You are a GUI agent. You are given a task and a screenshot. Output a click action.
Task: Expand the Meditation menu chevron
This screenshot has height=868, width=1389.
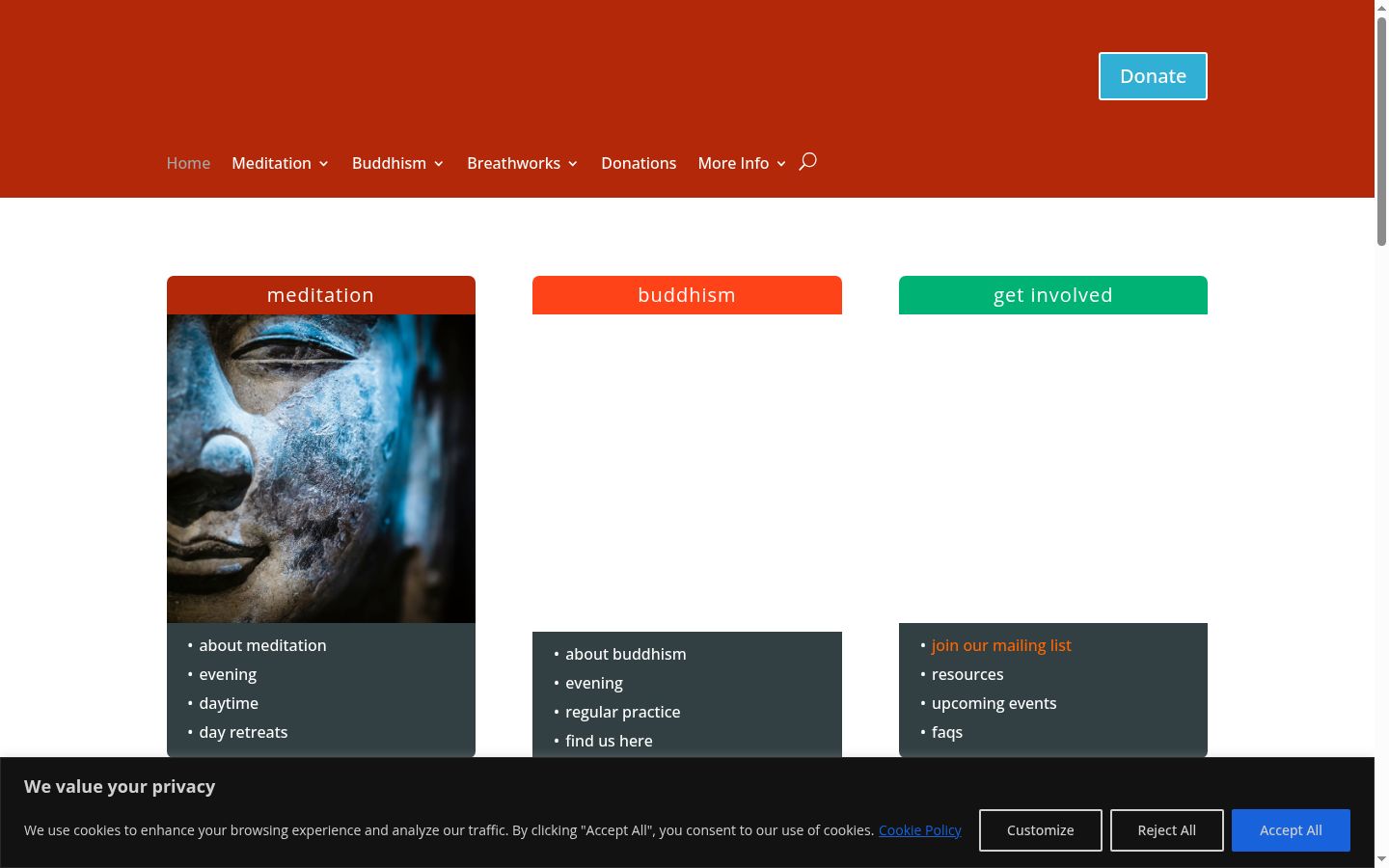click(324, 164)
